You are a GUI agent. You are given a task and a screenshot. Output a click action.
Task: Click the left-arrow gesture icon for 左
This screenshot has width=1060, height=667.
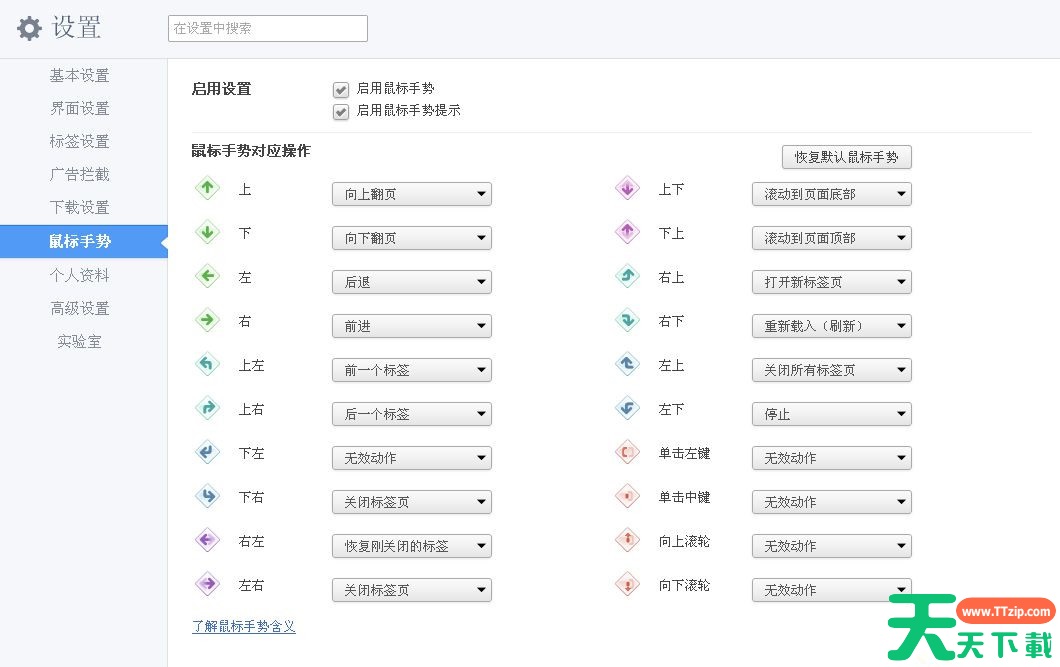pos(207,276)
